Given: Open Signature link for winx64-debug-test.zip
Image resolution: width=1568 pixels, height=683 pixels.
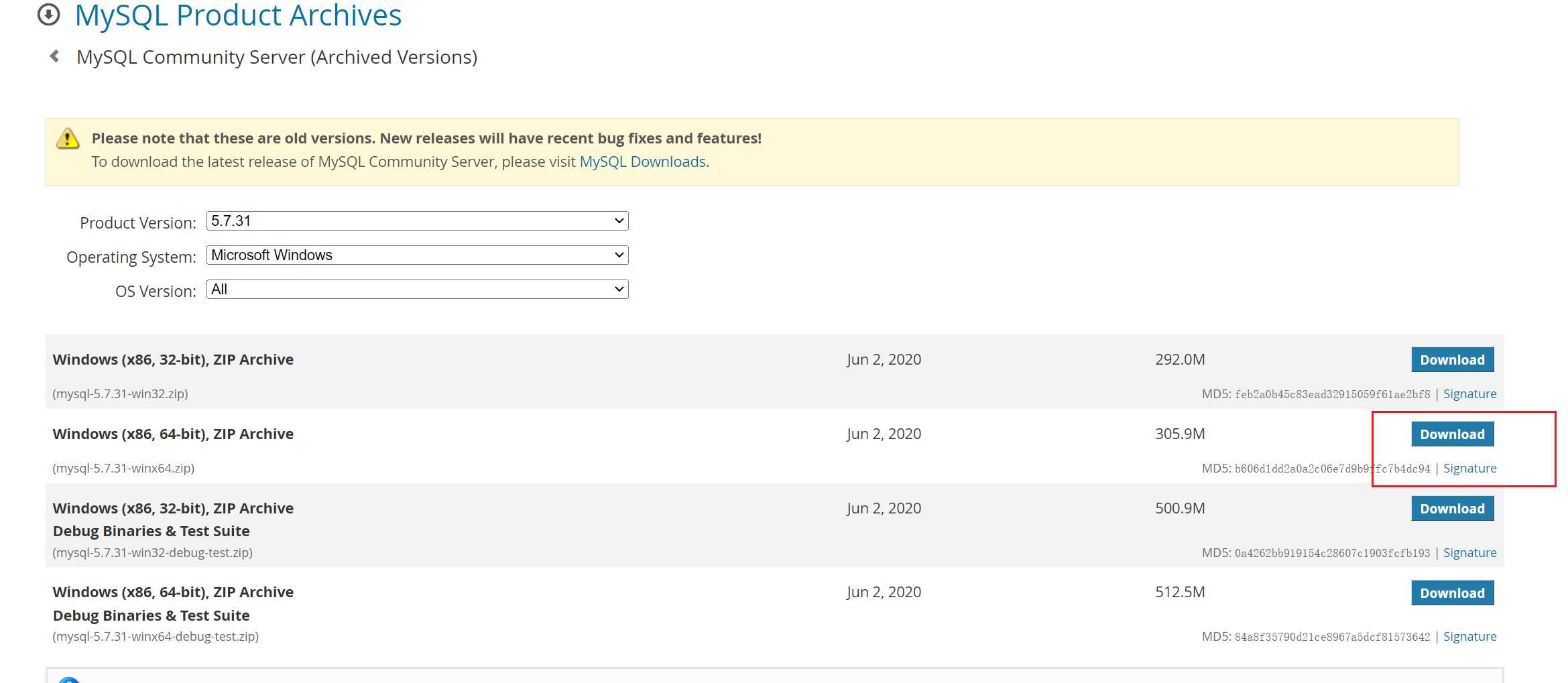Looking at the screenshot, I should pyautogui.click(x=1469, y=636).
